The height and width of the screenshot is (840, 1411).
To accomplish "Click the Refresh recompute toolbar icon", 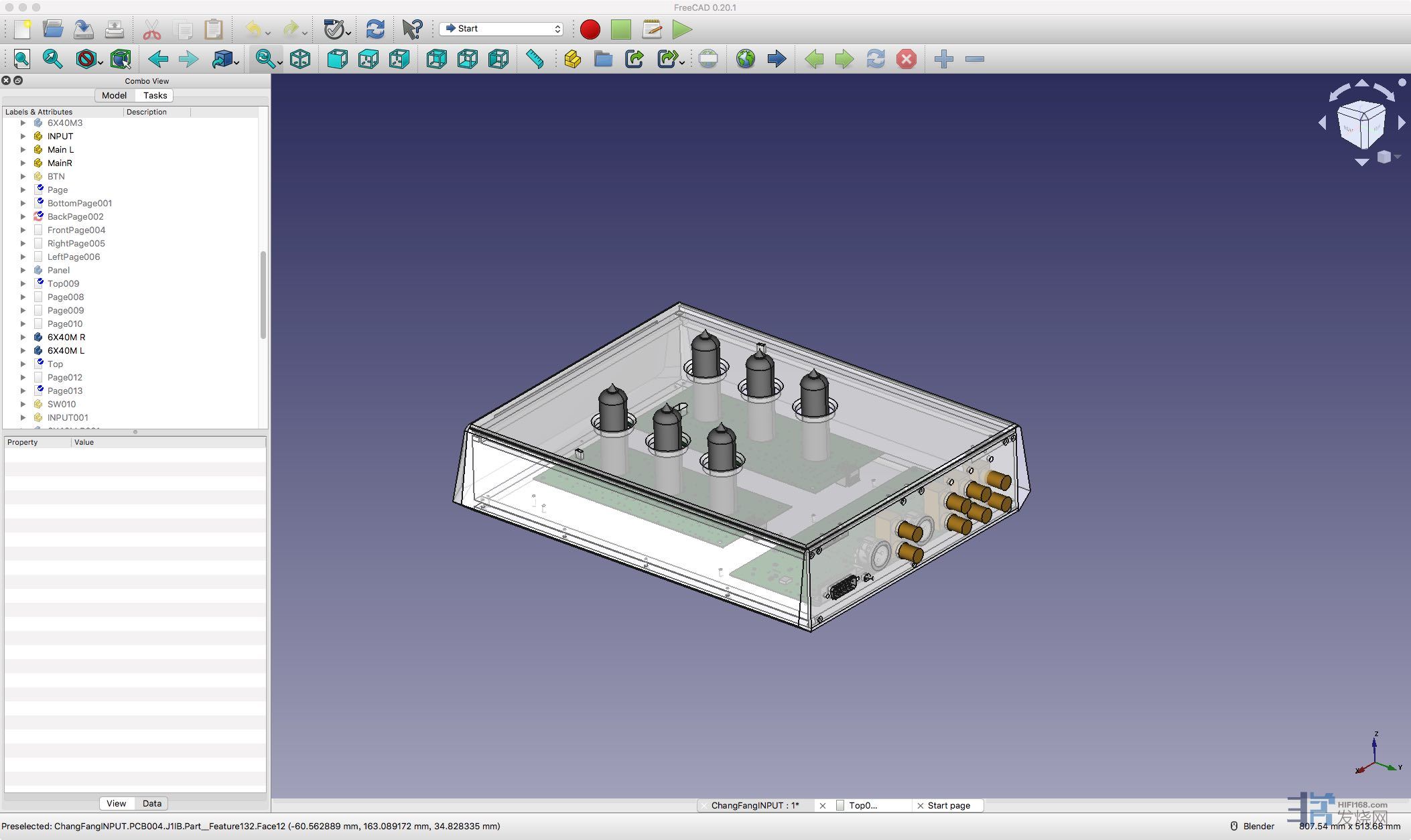I will [x=375, y=29].
